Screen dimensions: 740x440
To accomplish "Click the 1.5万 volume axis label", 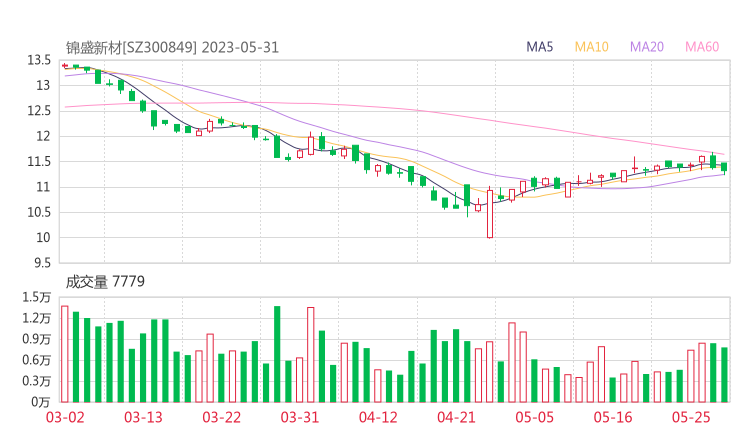I will click(36, 297).
